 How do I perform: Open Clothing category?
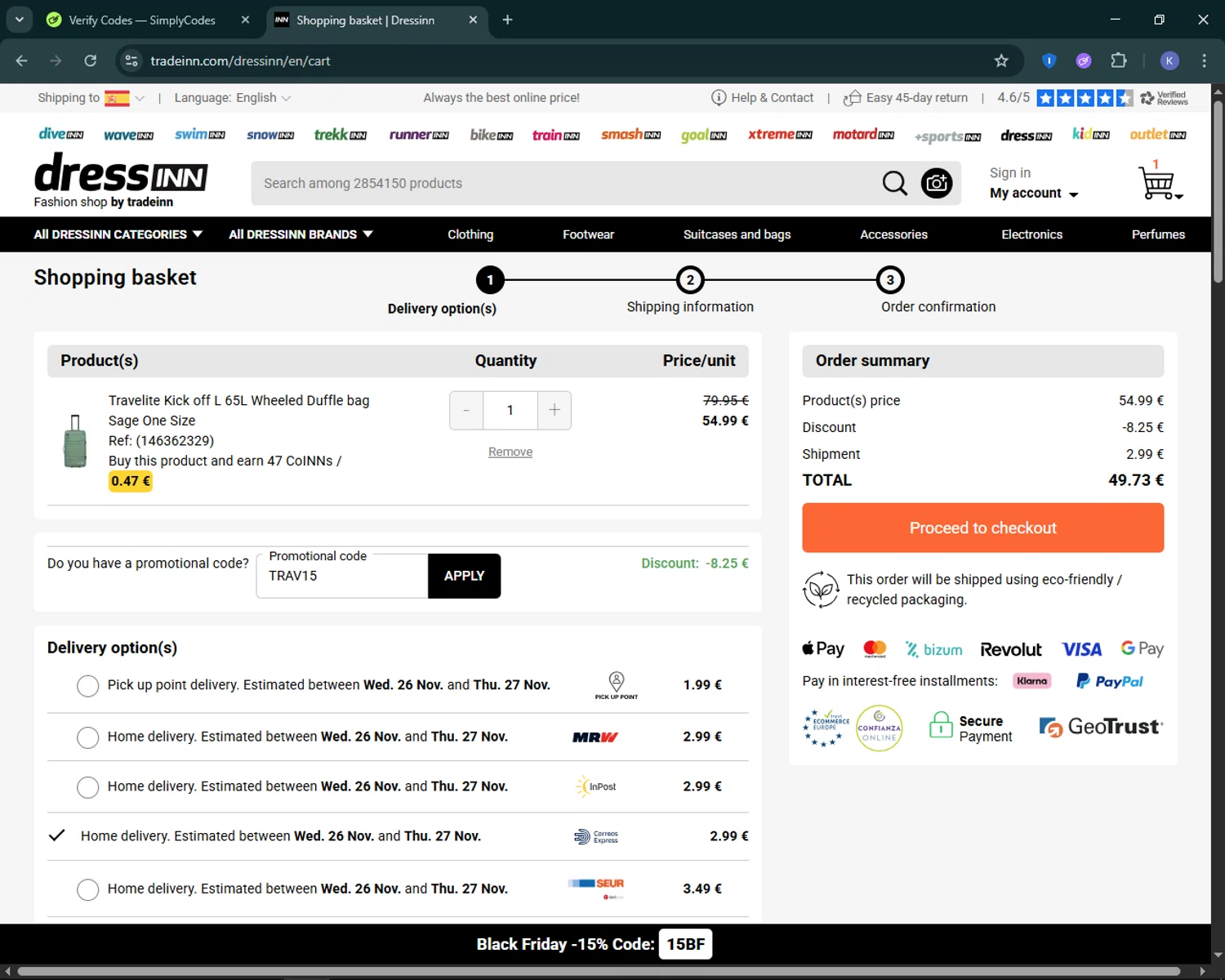470,234
